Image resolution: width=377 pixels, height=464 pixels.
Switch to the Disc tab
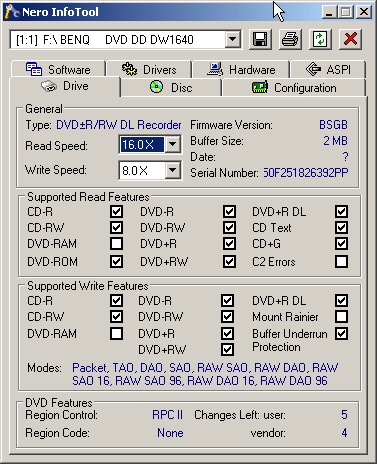pyautogui.click(x=171, y=88)
